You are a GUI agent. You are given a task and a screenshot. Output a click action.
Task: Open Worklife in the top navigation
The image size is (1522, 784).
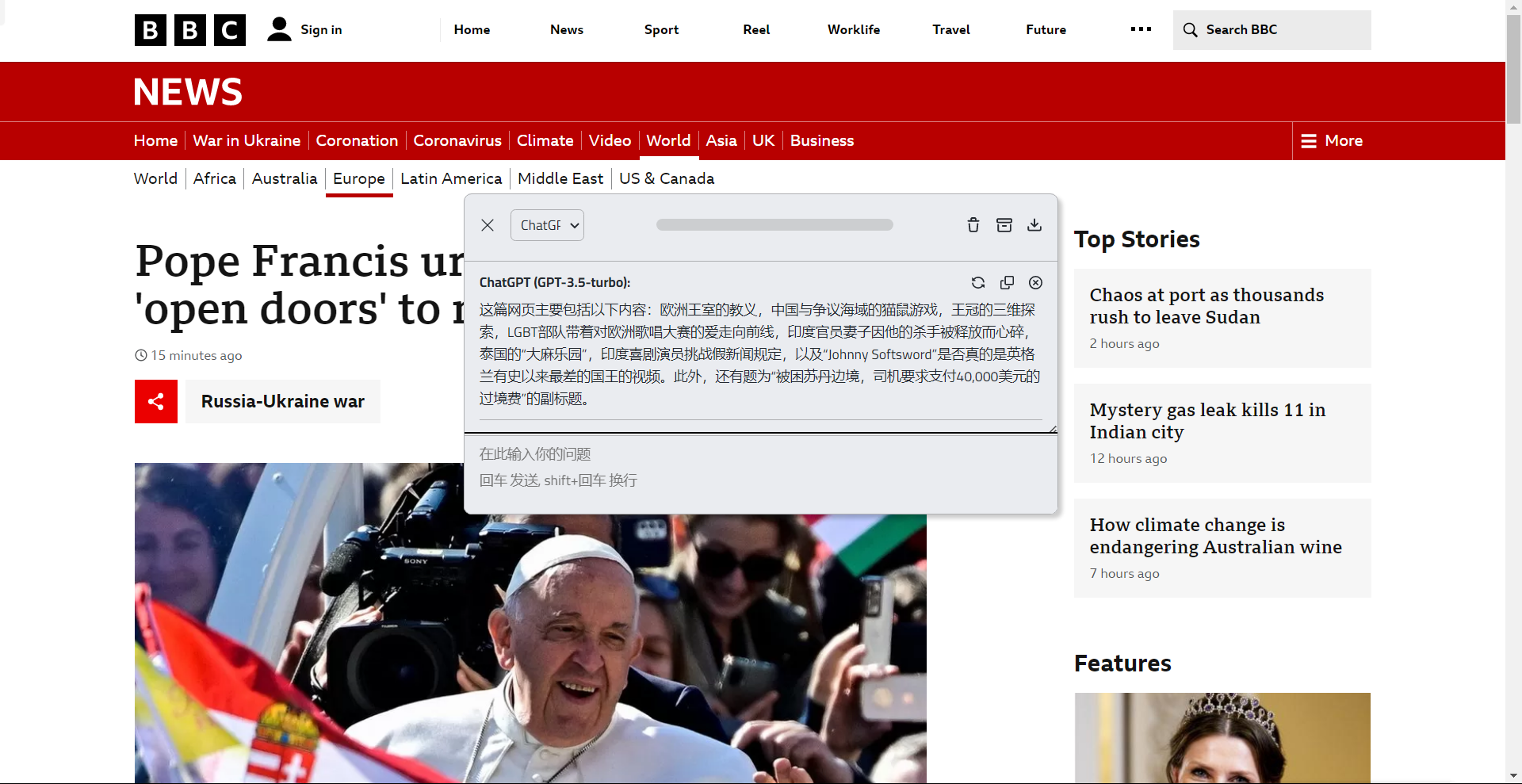[854, 29]
